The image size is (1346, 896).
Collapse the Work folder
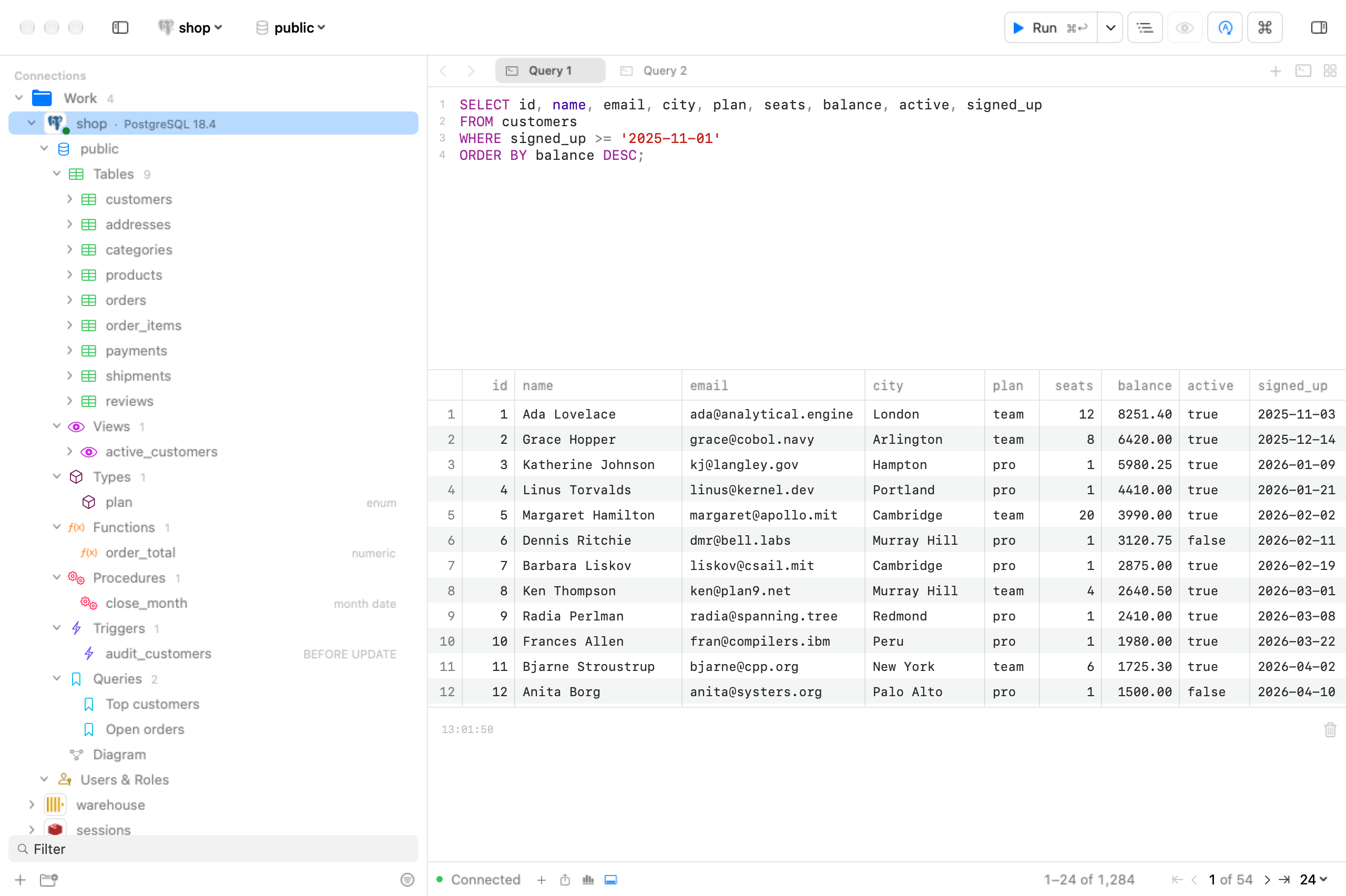pos(19,98)
